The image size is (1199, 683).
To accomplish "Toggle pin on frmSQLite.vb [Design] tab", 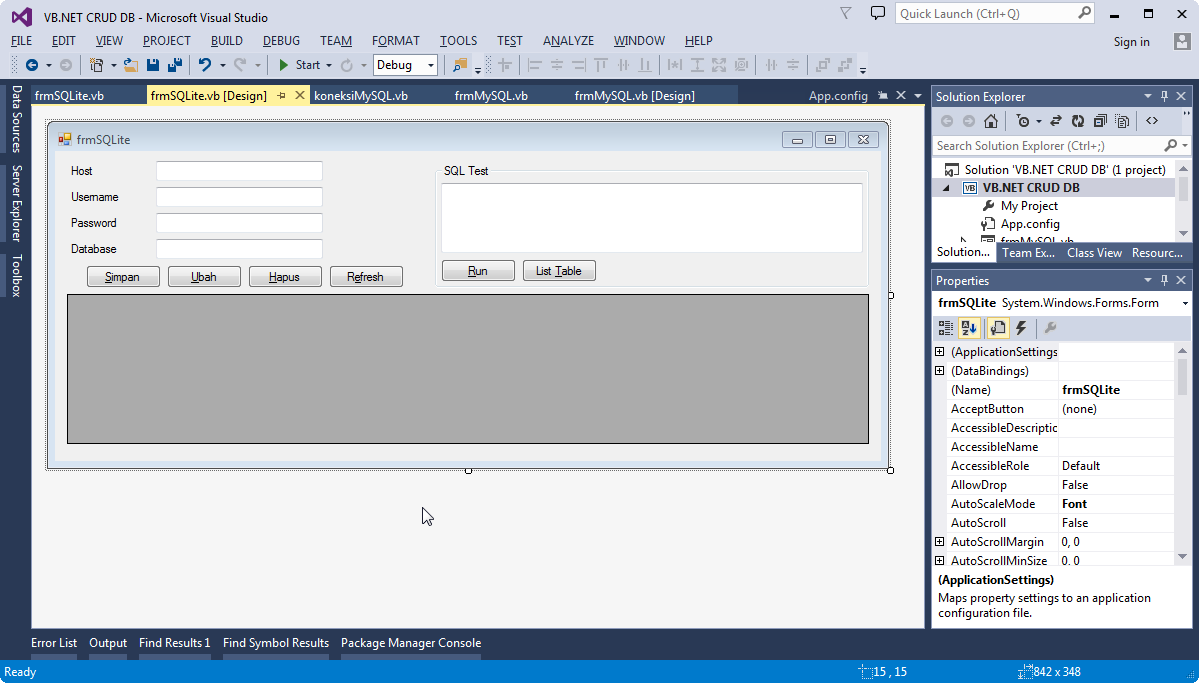I will [x=281, y=96].
